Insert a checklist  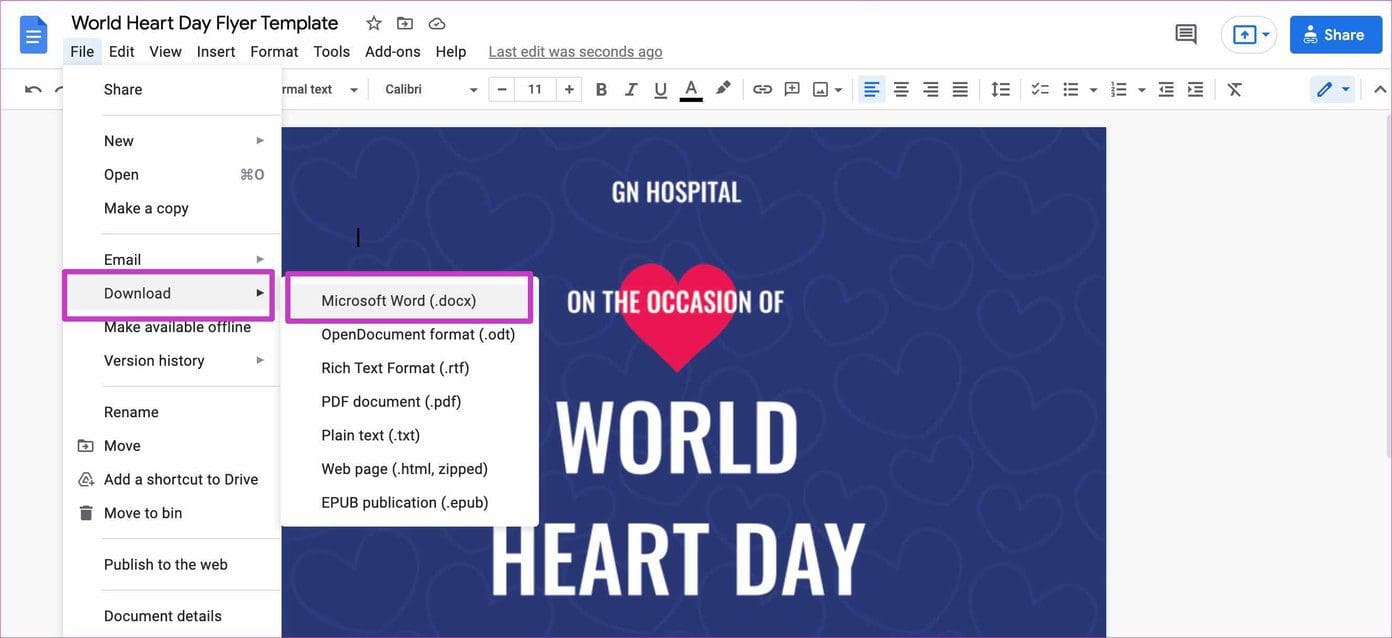coord(1040,90)
